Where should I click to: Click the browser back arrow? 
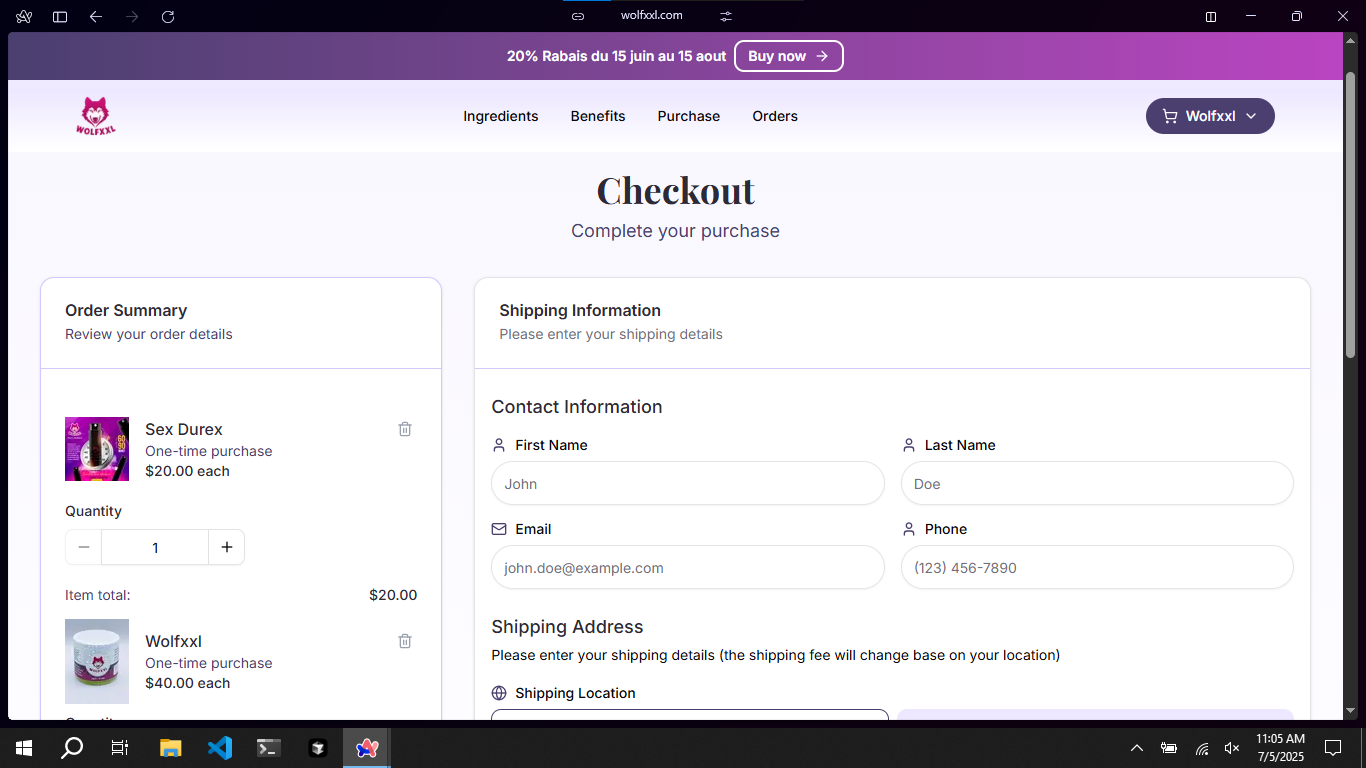pos(96,16)
